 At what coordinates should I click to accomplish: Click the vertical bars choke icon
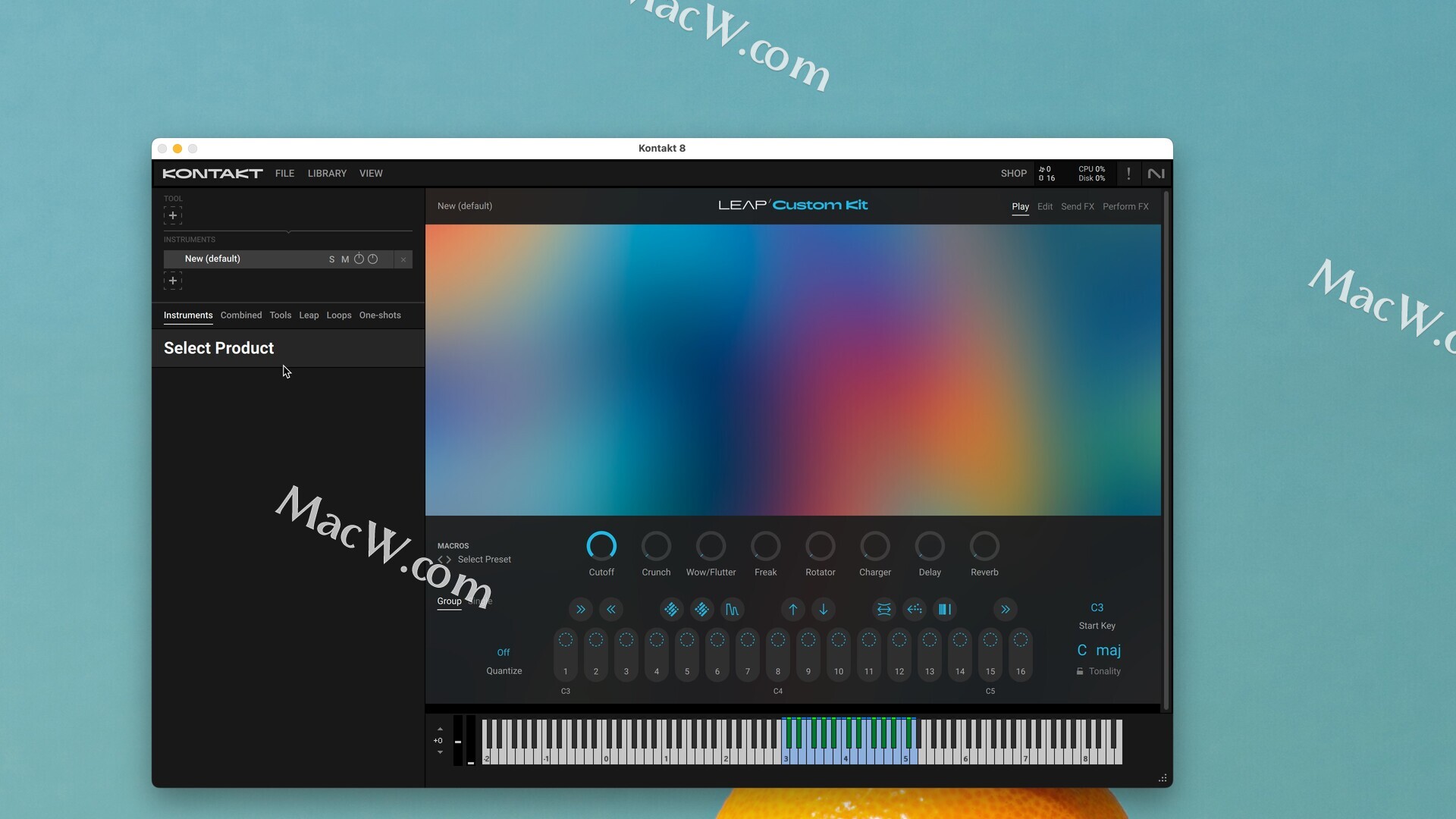(945, 610)
